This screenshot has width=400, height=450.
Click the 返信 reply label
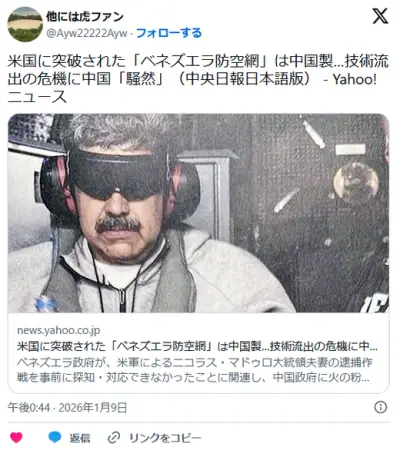[x=80, y=438]
